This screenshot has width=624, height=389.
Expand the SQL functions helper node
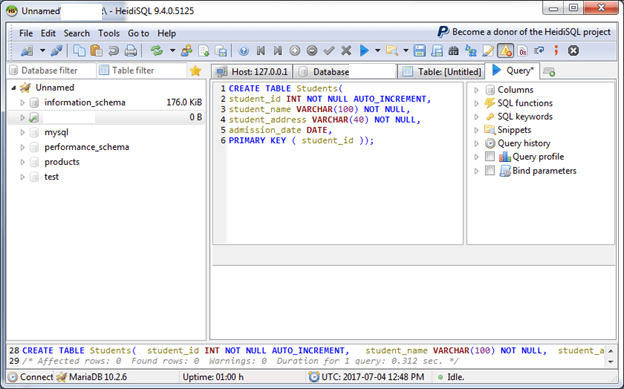[476, 103]
